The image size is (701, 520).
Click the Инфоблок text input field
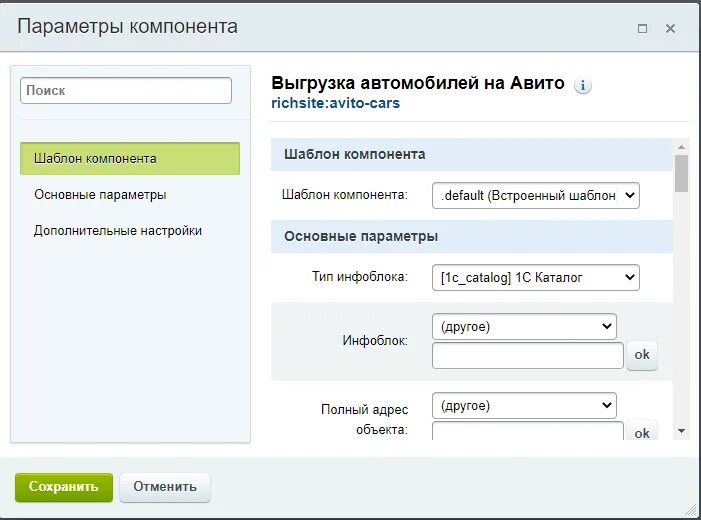click(528, 355)
